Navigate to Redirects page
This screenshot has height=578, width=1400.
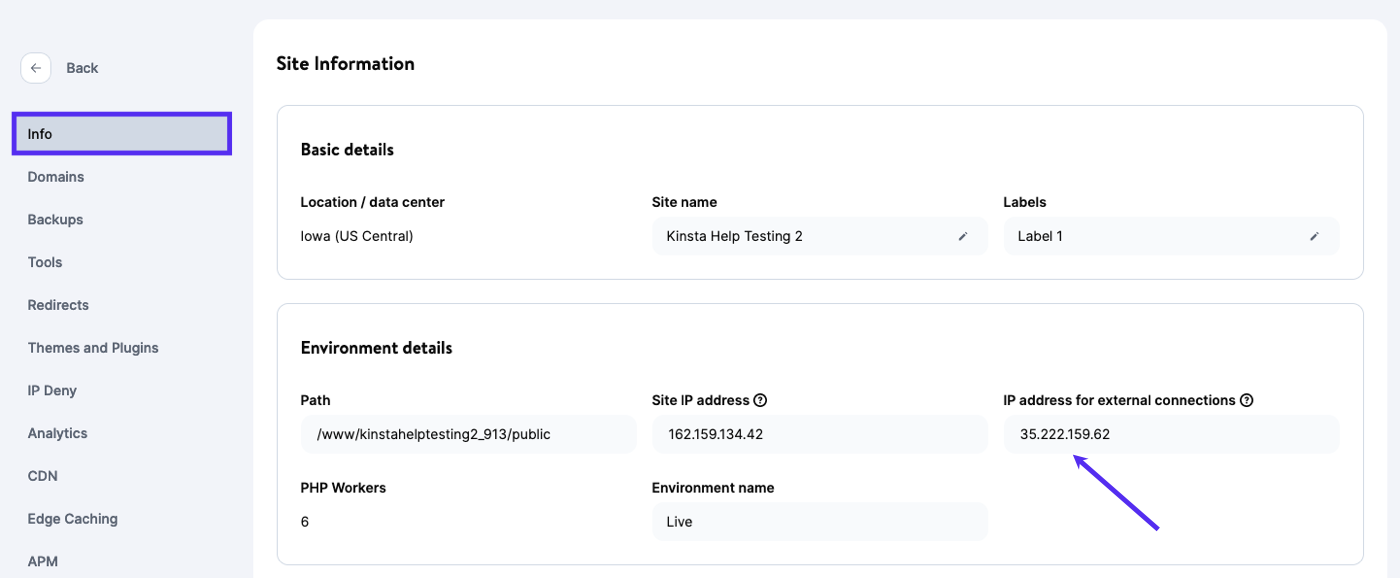(58, 305)
